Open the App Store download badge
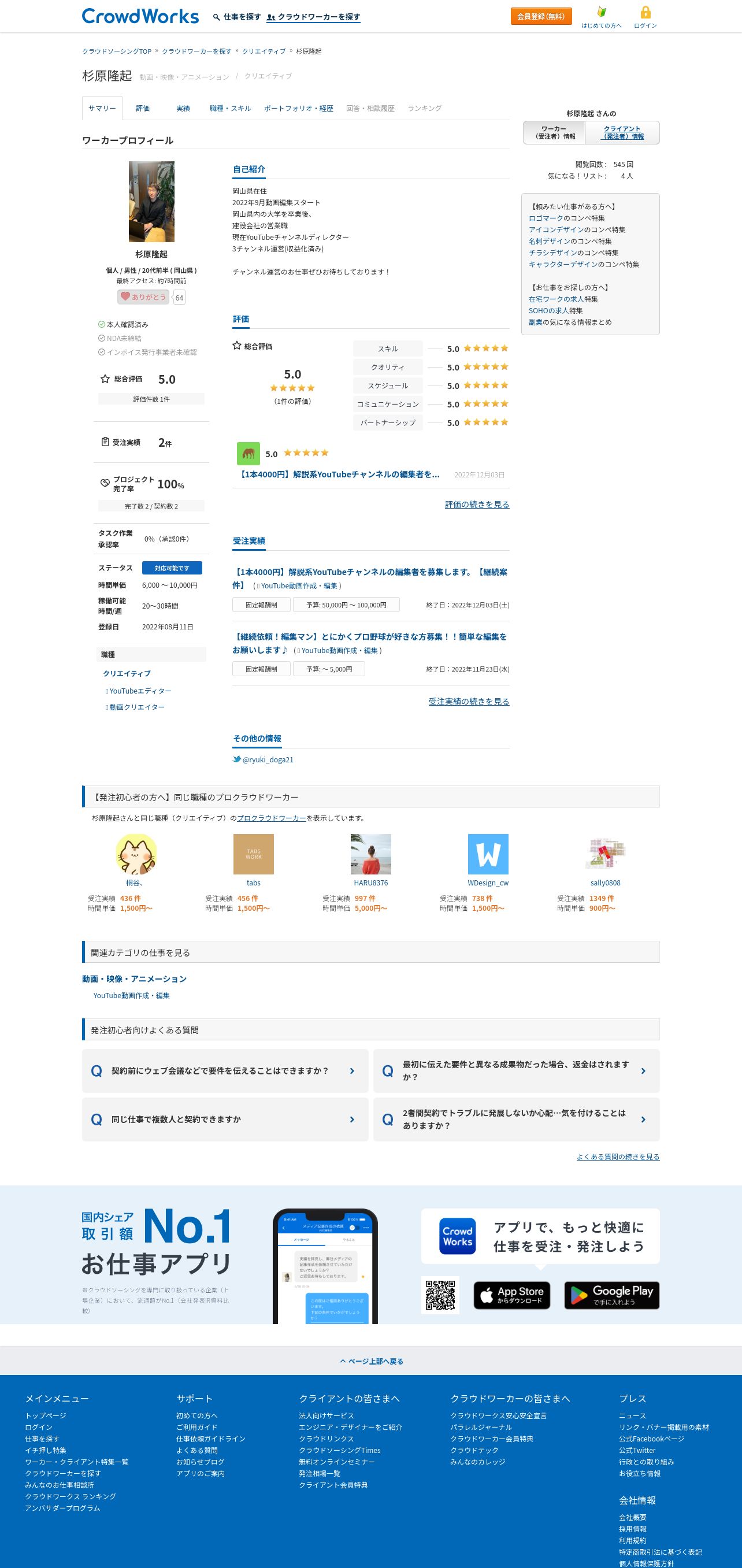The width and height of the screenshot is (742, 1568). (512, 1295)
